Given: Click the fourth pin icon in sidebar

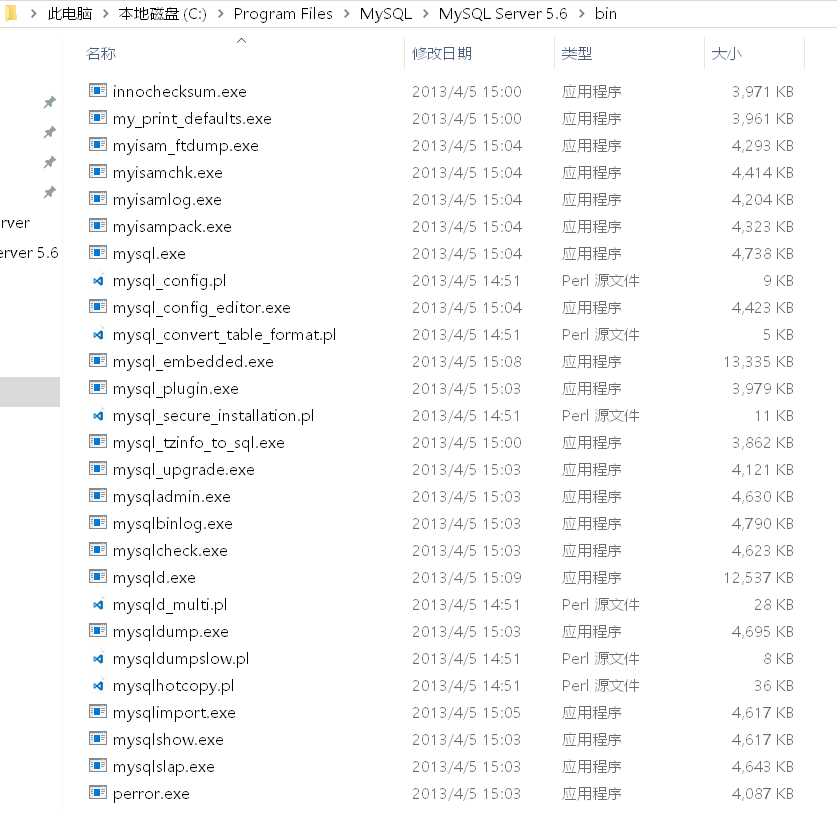Looking at the screenshot, I should point(50,191).
